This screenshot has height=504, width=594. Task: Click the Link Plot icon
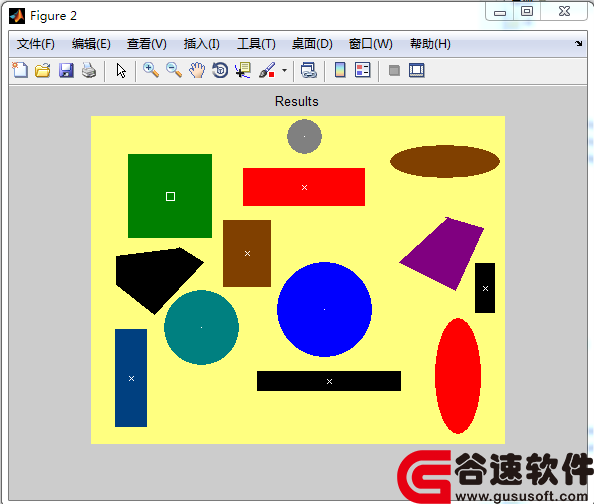pos(309,70)
